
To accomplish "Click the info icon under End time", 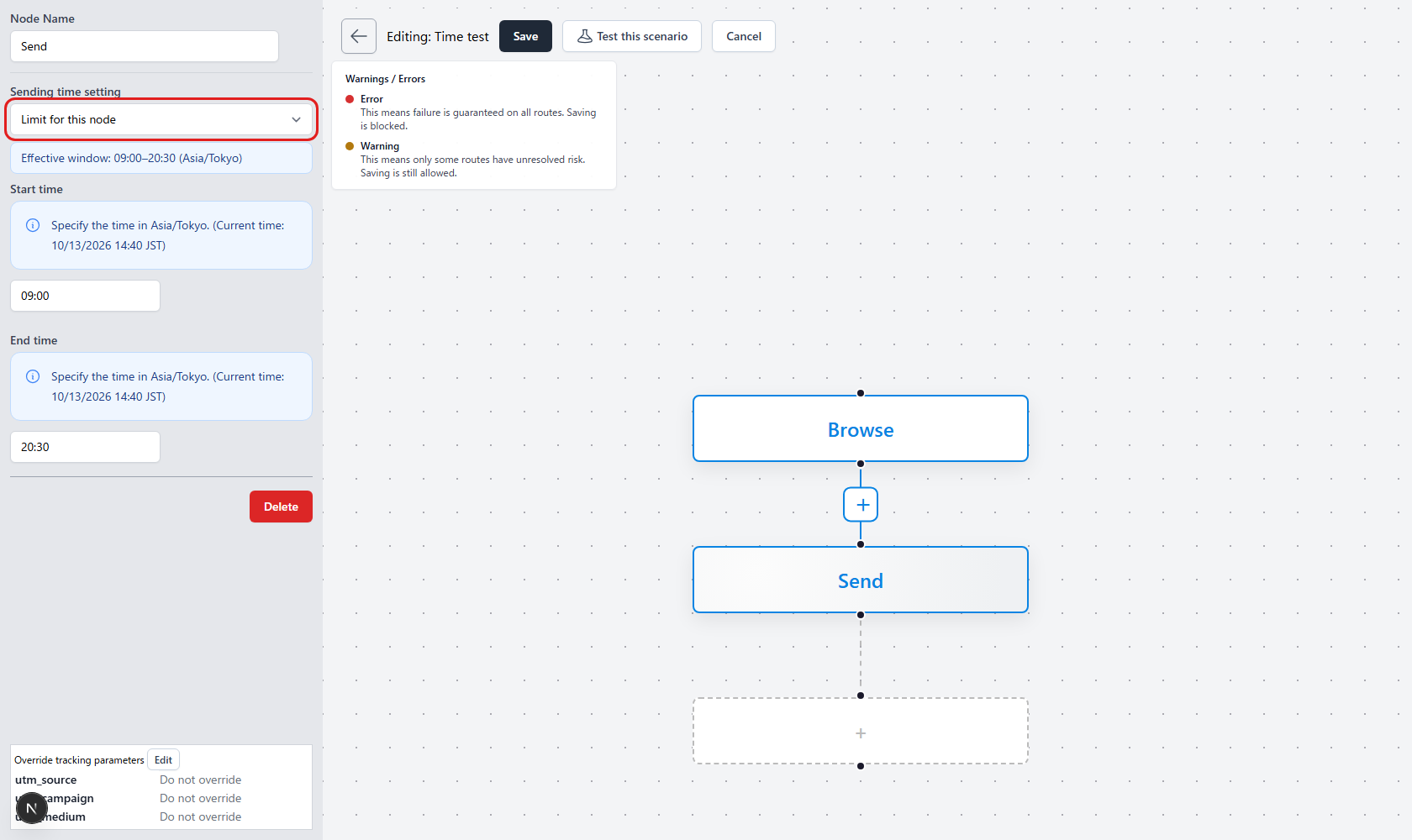I will pyautogui.click(x=33, y=376).
